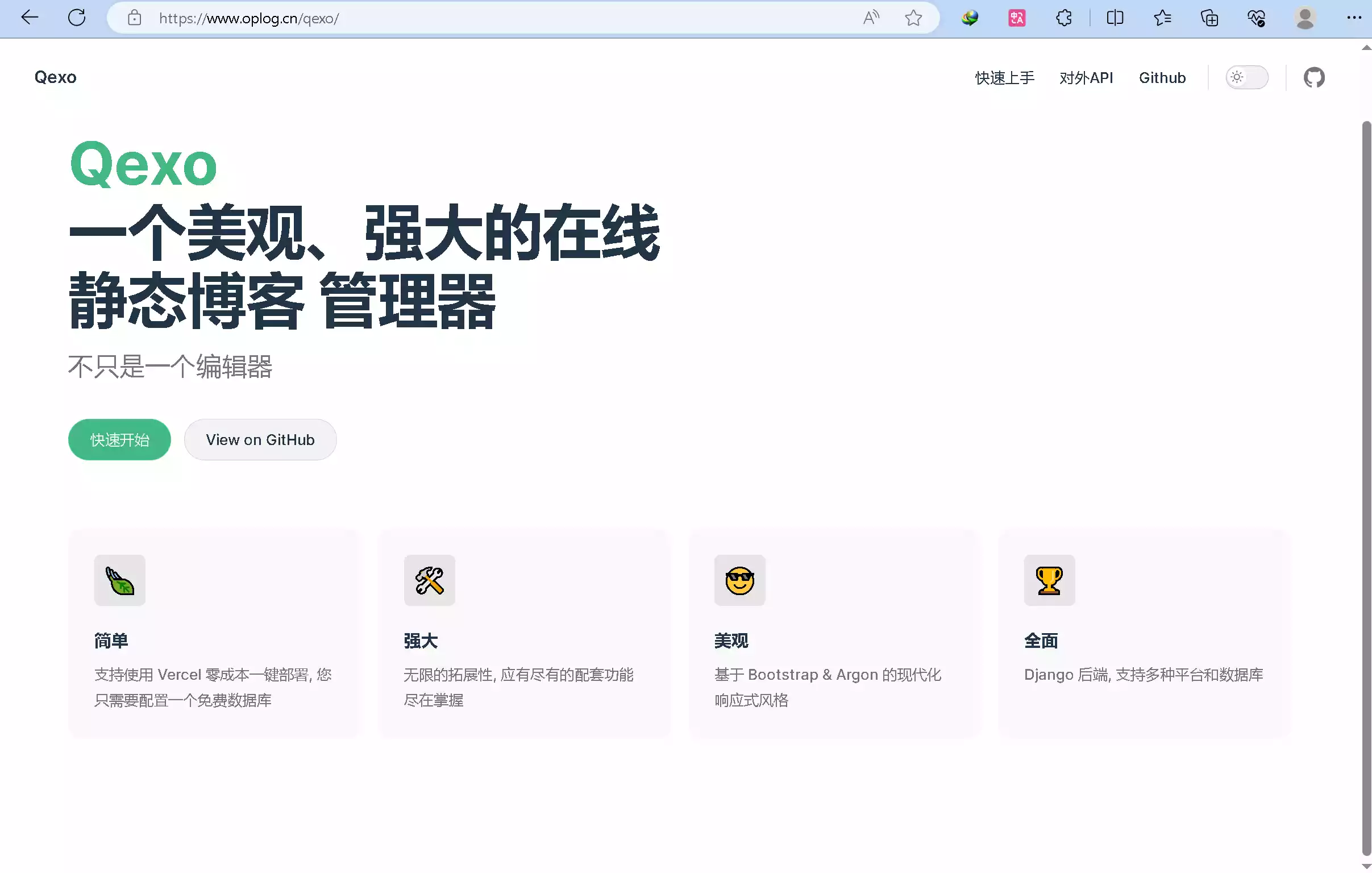Viewport: 1372px width, 873px height.
Task: Click the address bar URL field
Action: (x=456, y=18)
